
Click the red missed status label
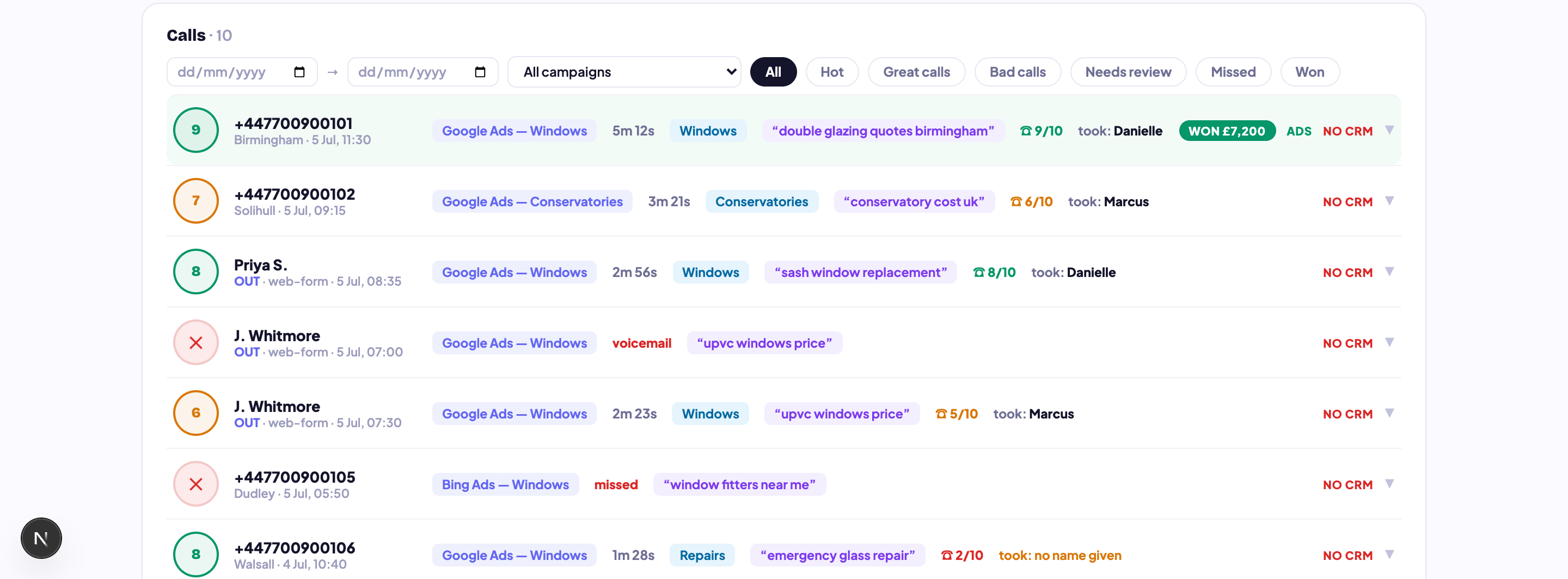[x=616, y=485]
